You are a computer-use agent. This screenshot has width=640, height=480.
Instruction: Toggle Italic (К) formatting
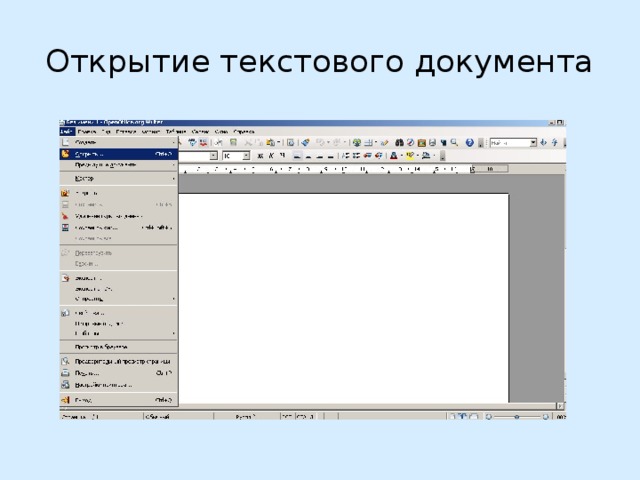click(271, 156)
